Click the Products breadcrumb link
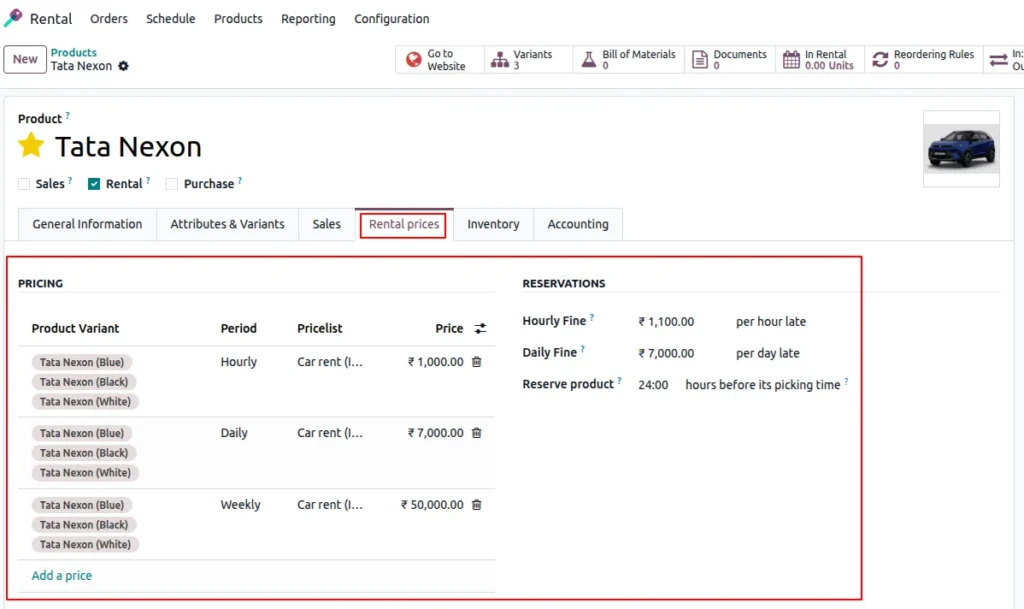1024x609 pixels. (x=74, y=52)
